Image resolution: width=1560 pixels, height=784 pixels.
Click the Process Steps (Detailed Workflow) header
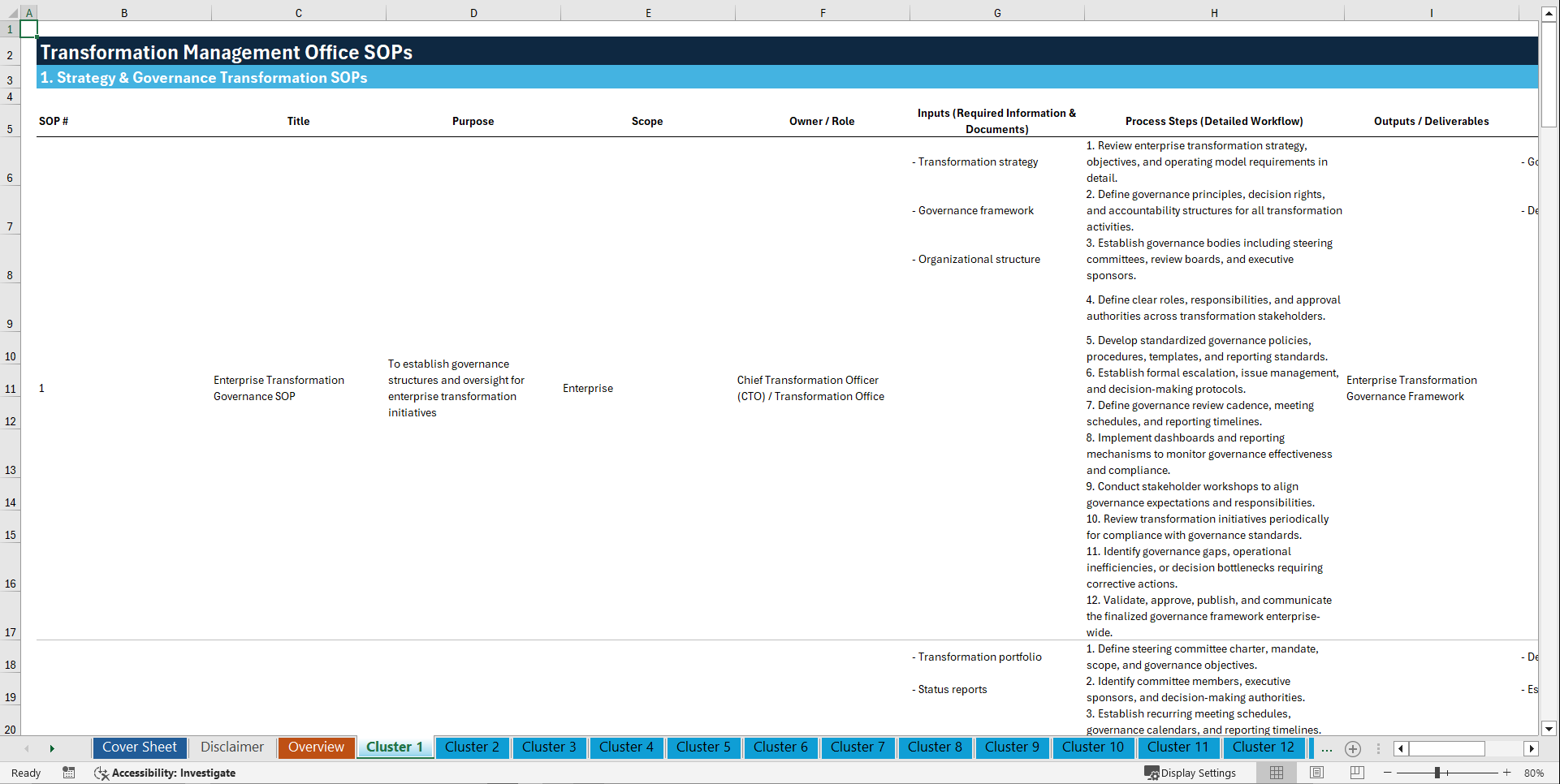click(x=1214, y=121)
